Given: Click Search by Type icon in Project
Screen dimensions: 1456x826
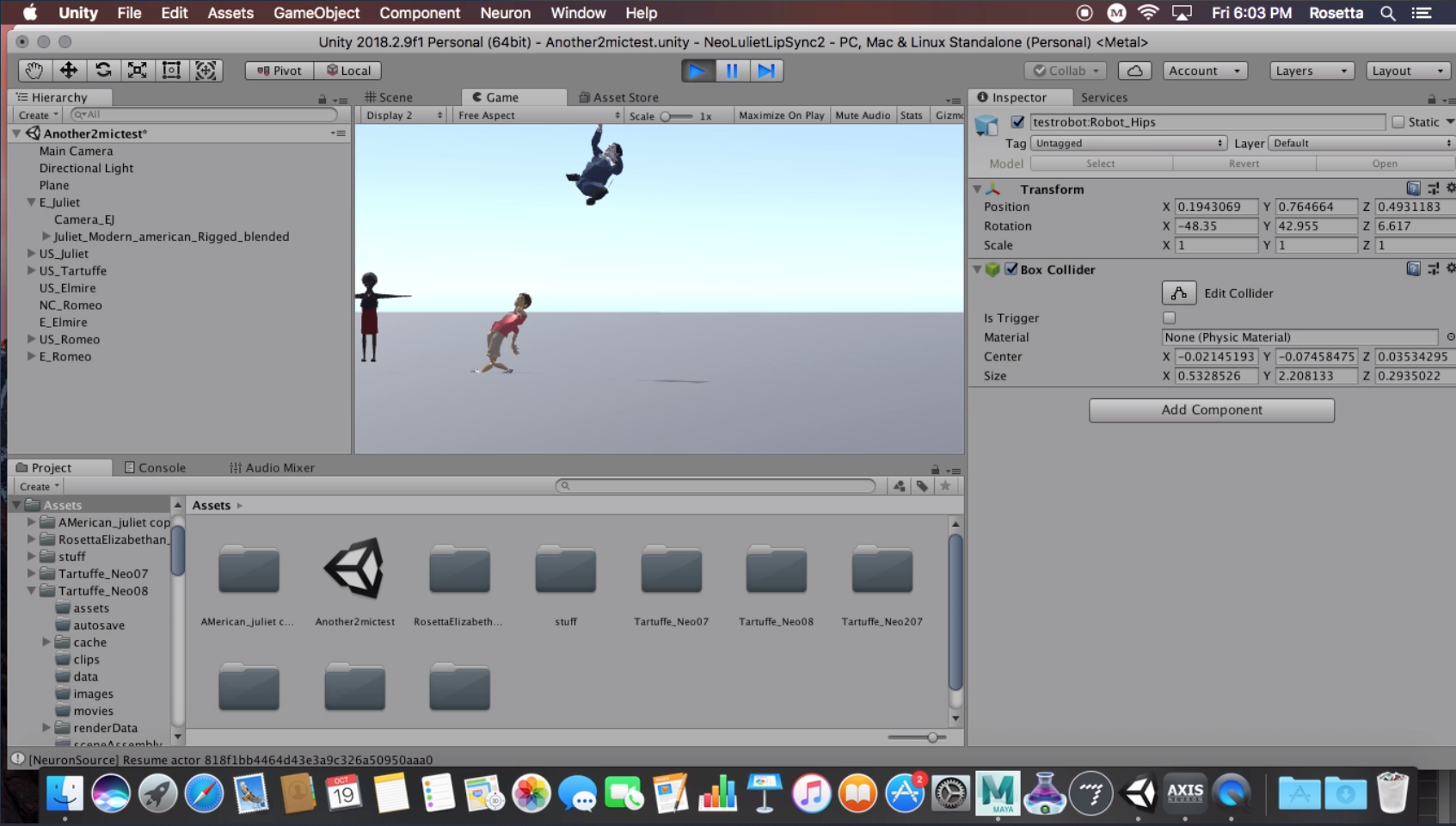Looking at the screenshot, I should (900, 486).
